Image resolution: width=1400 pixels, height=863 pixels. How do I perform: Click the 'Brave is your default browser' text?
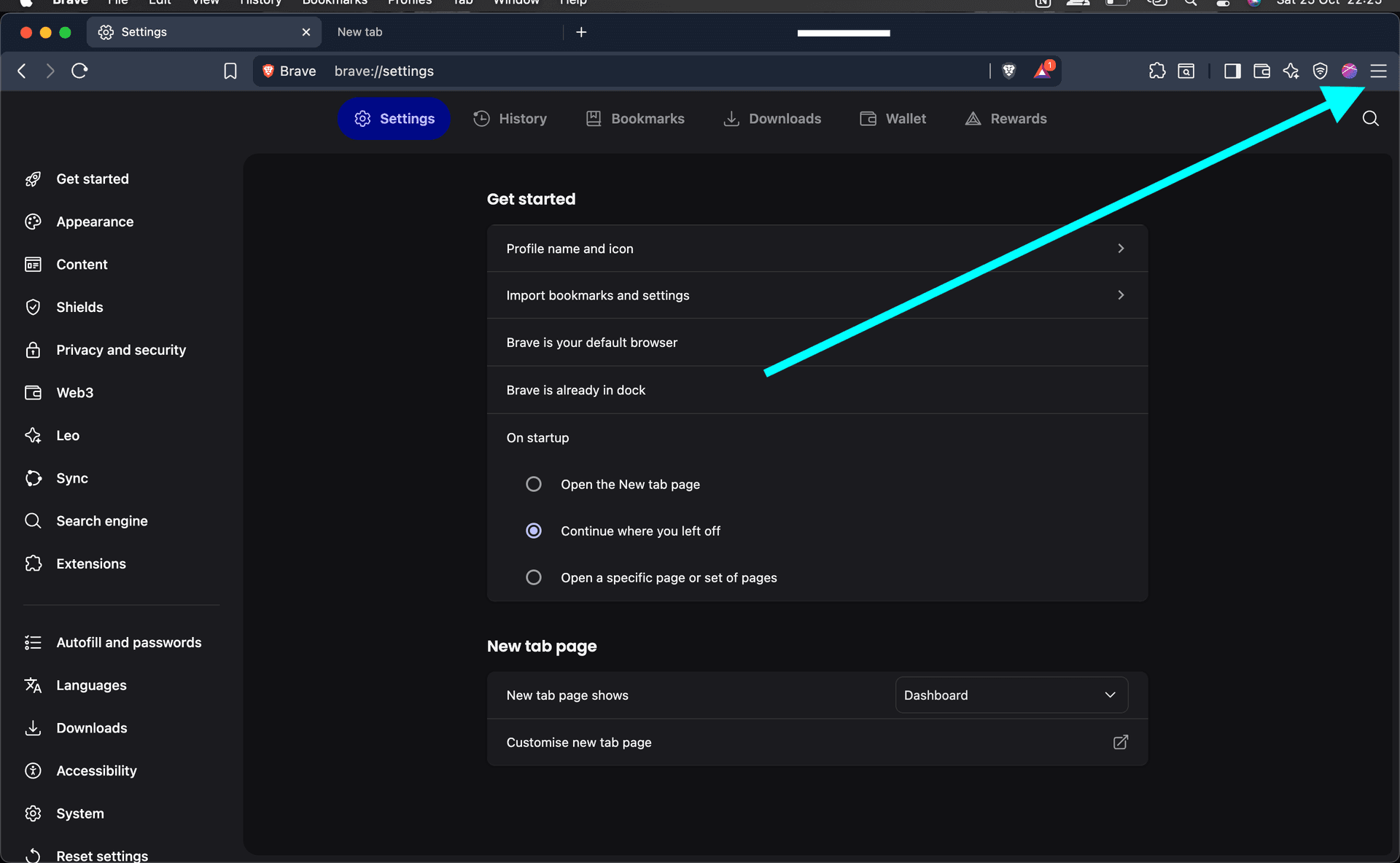click(592, 343)
